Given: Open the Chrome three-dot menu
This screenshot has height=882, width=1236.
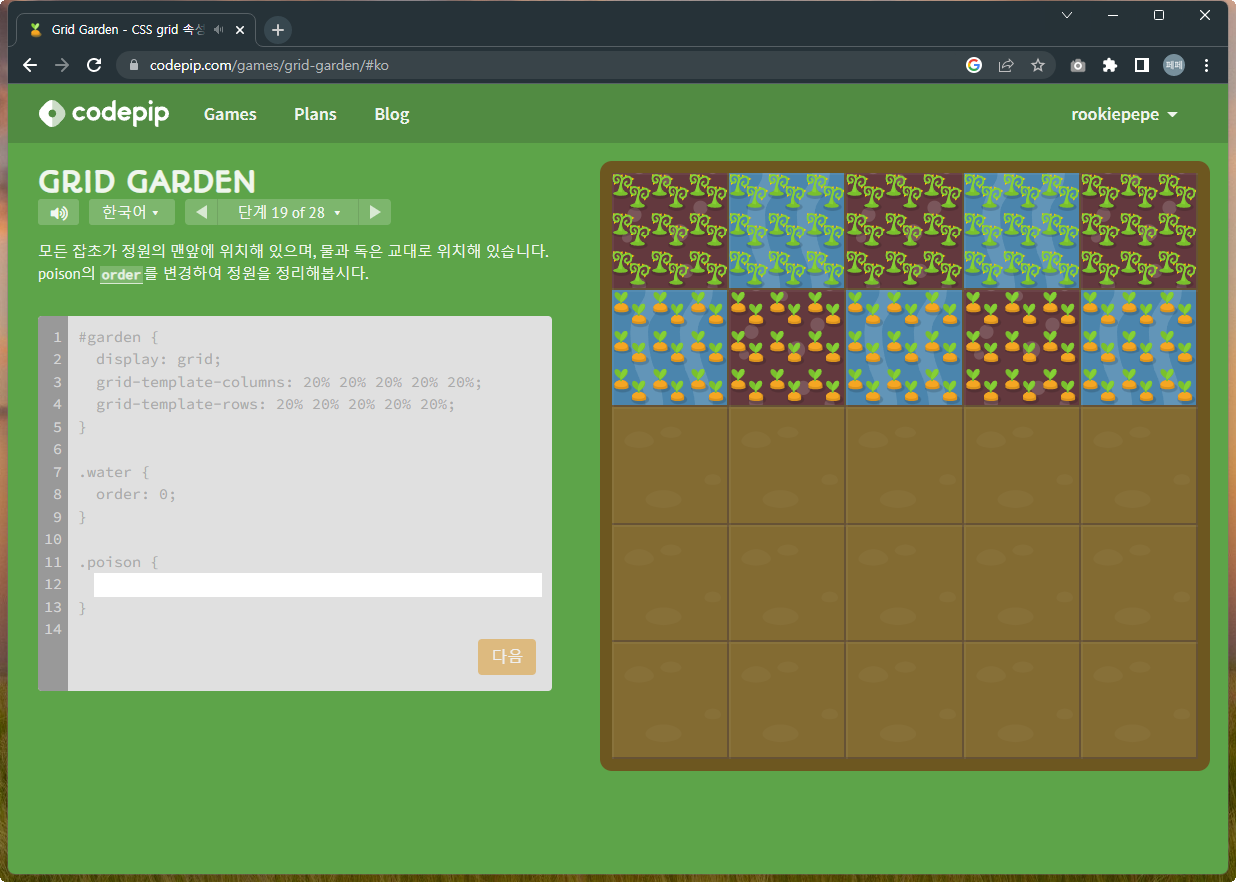Looking at the screenshot, I should [1207, 65].
